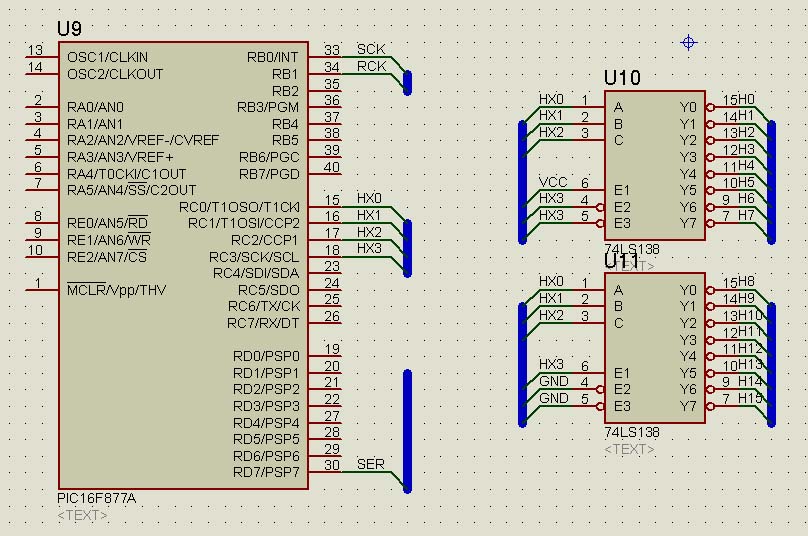Select the U9 reference label
The width and height of the screenshot is (808, 536).
69,28
